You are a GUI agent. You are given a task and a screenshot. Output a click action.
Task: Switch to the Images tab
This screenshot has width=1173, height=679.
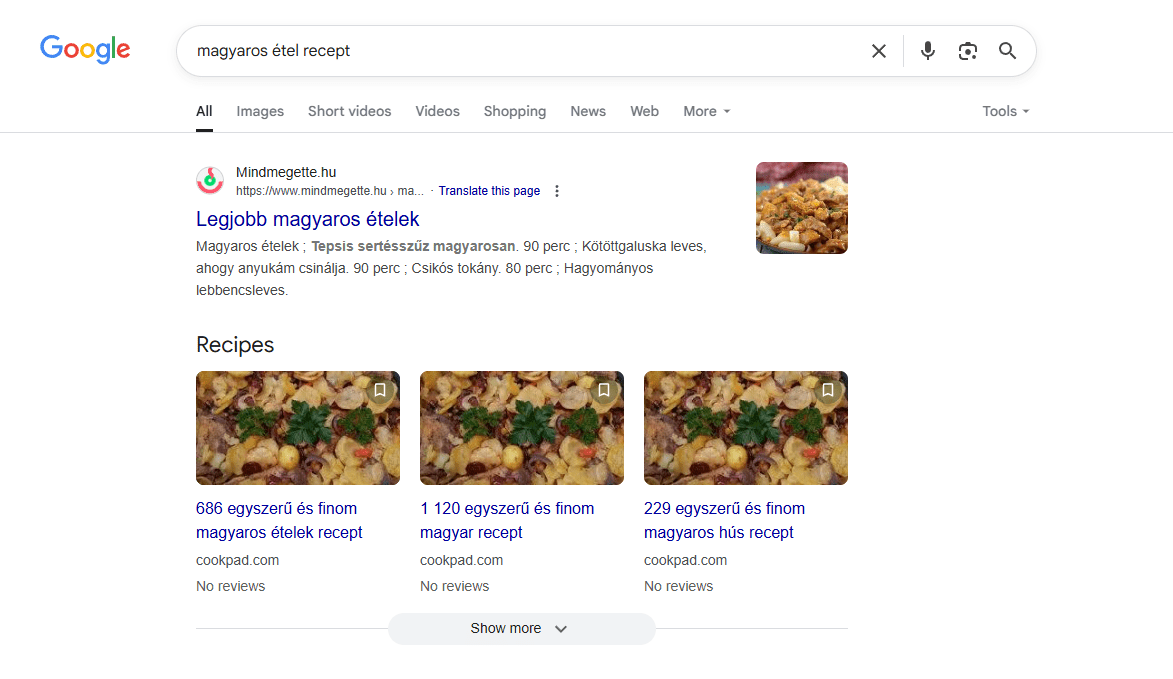coord(260,111)
